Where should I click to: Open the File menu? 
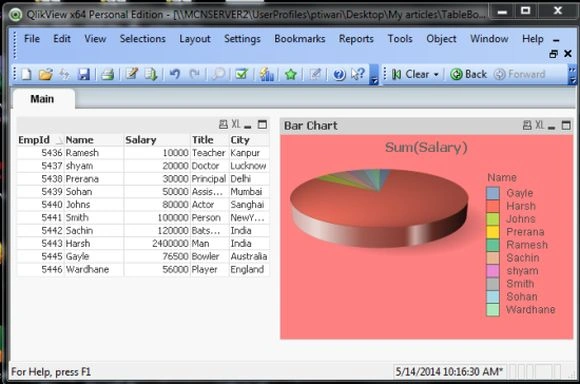32,39
